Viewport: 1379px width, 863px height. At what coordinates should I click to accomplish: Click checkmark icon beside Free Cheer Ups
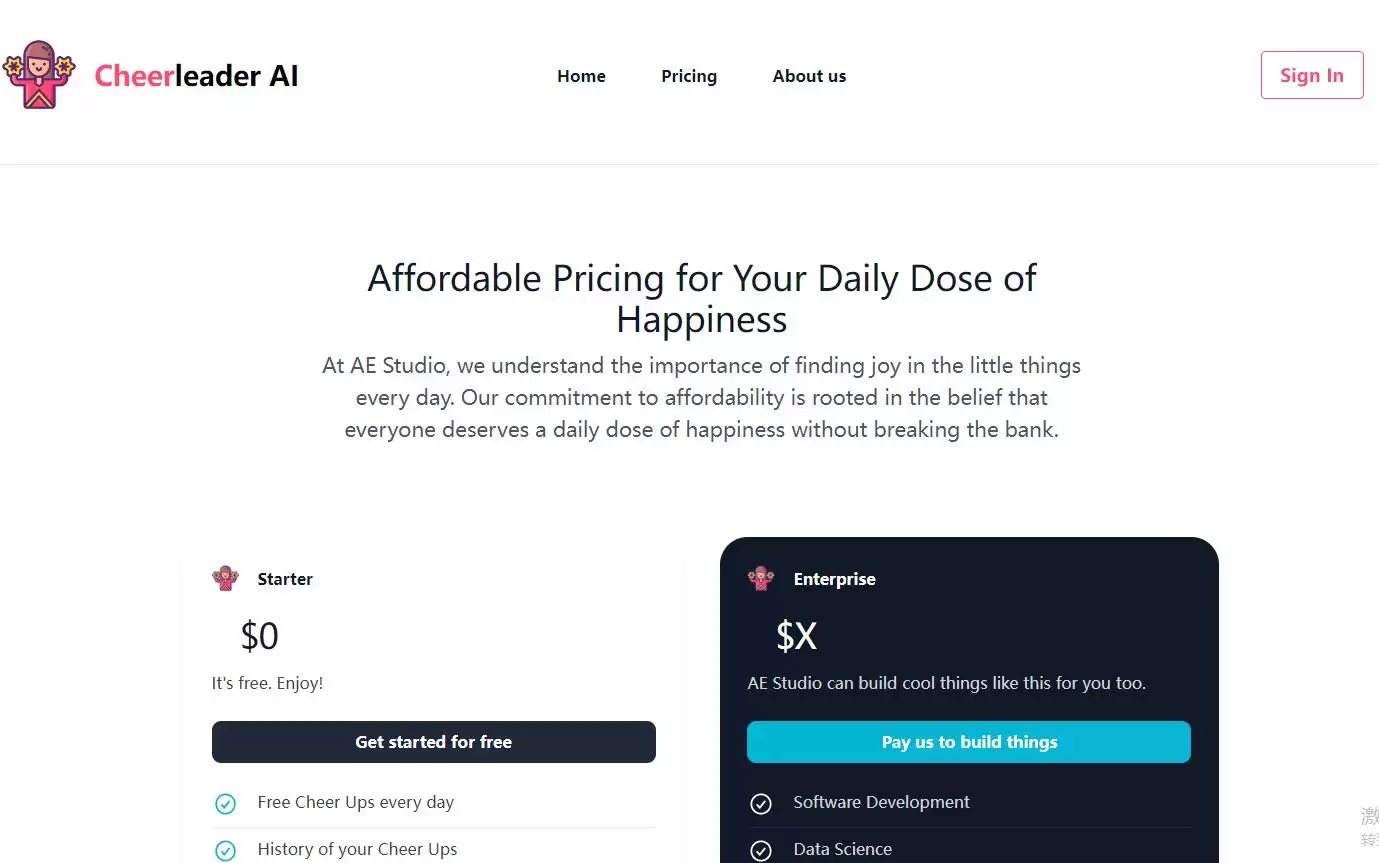(x=226, y=803)
